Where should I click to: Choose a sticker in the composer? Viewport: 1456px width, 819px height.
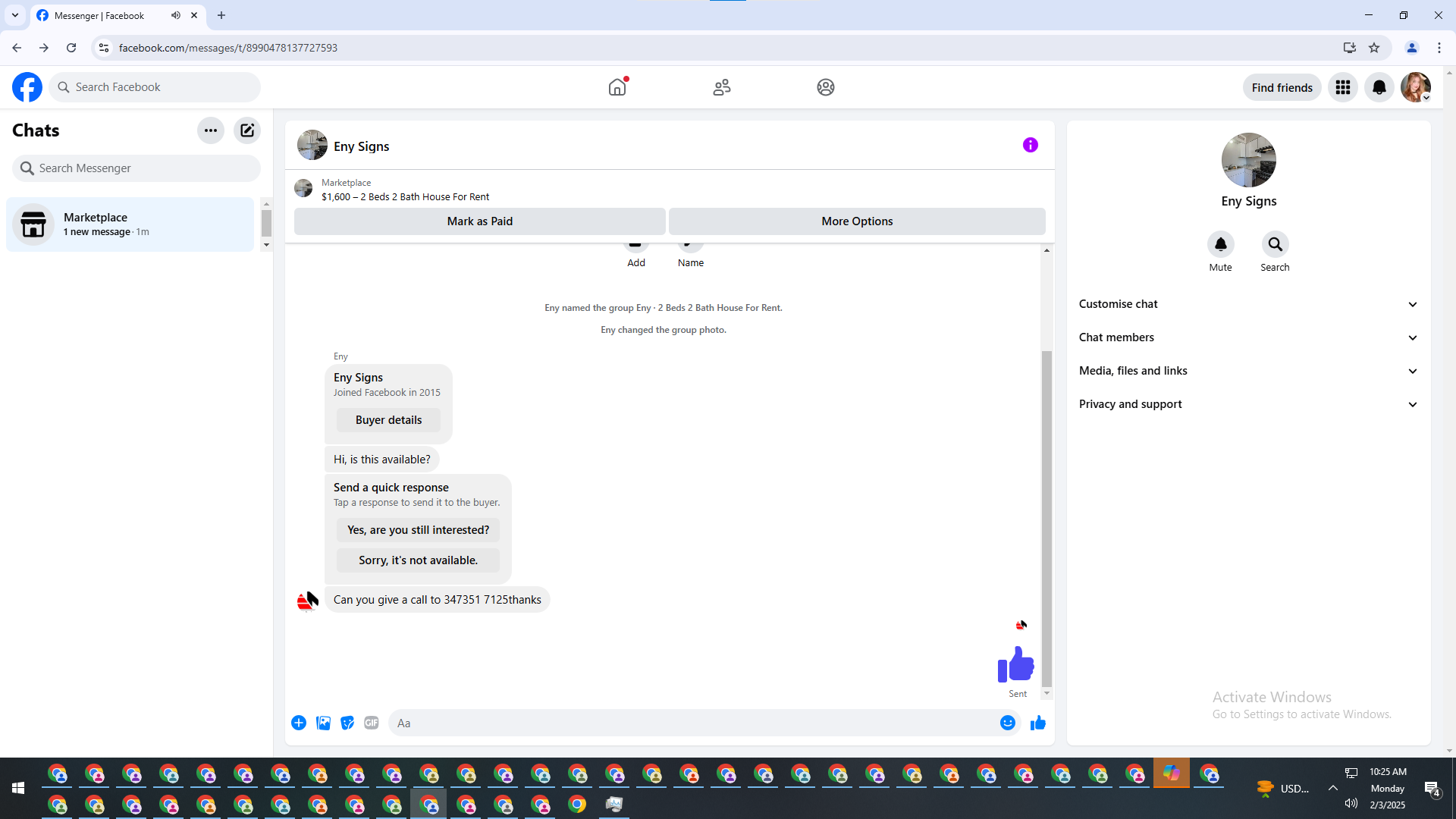coord(347,723)
